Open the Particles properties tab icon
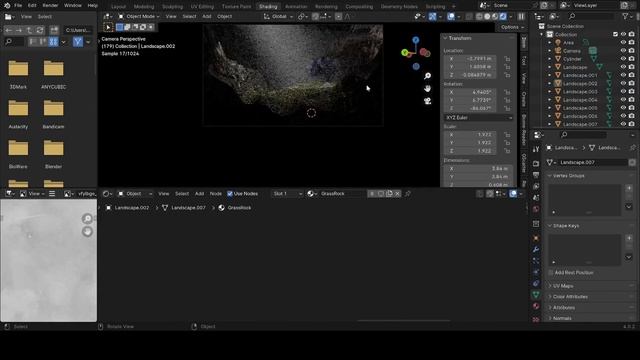Screen dimensions: 640x360 pos(536,260)
